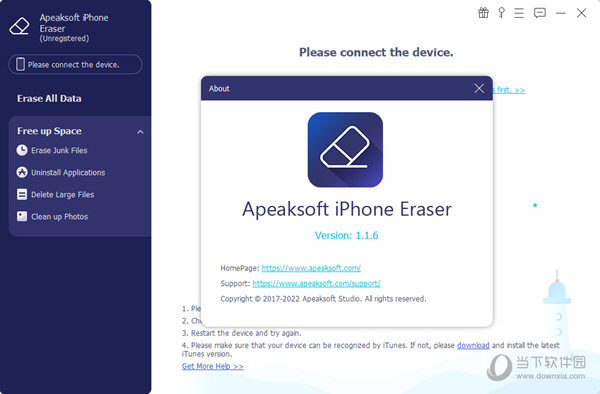Click the 'Please connect the device.' sidebar box
Image resolution: width=600 pixels, height=394 pixels.
(75, 64)
